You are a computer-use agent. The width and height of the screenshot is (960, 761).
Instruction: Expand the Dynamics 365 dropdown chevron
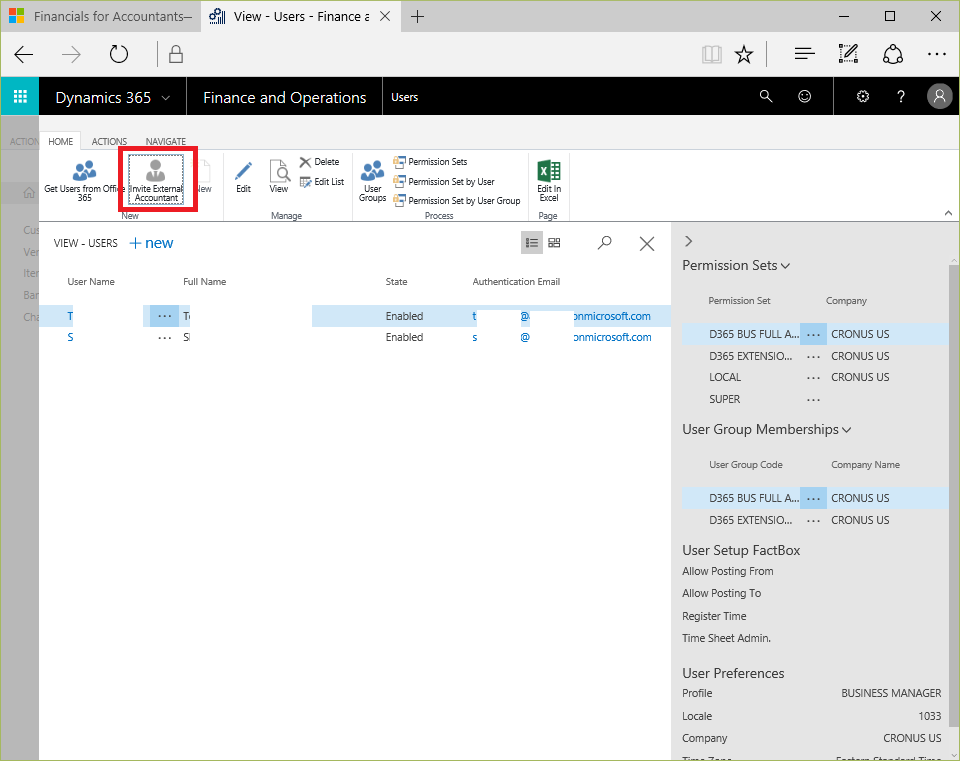click(x=166, y=98)
